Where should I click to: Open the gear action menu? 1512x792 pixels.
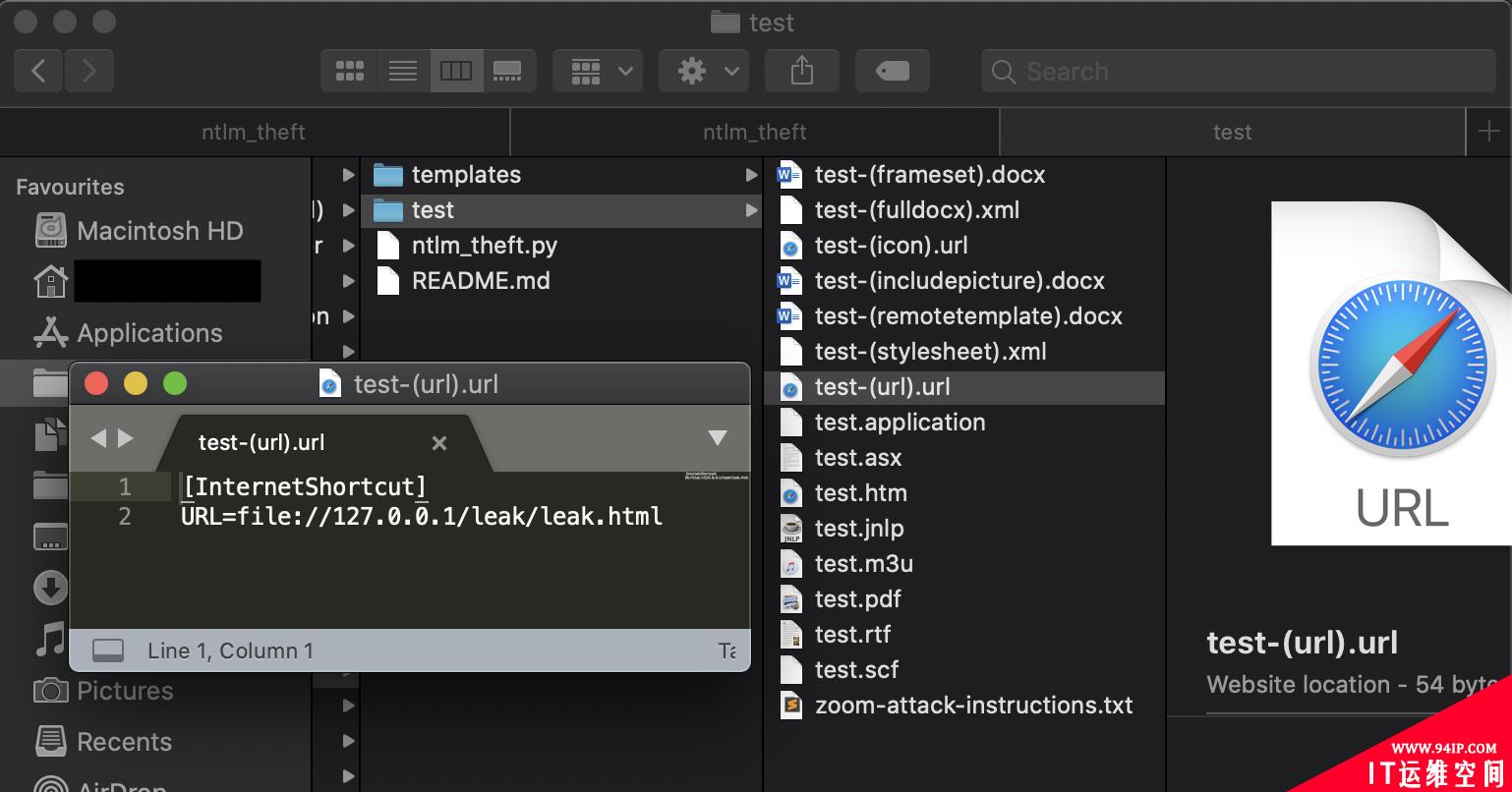[x=704, y=71]
